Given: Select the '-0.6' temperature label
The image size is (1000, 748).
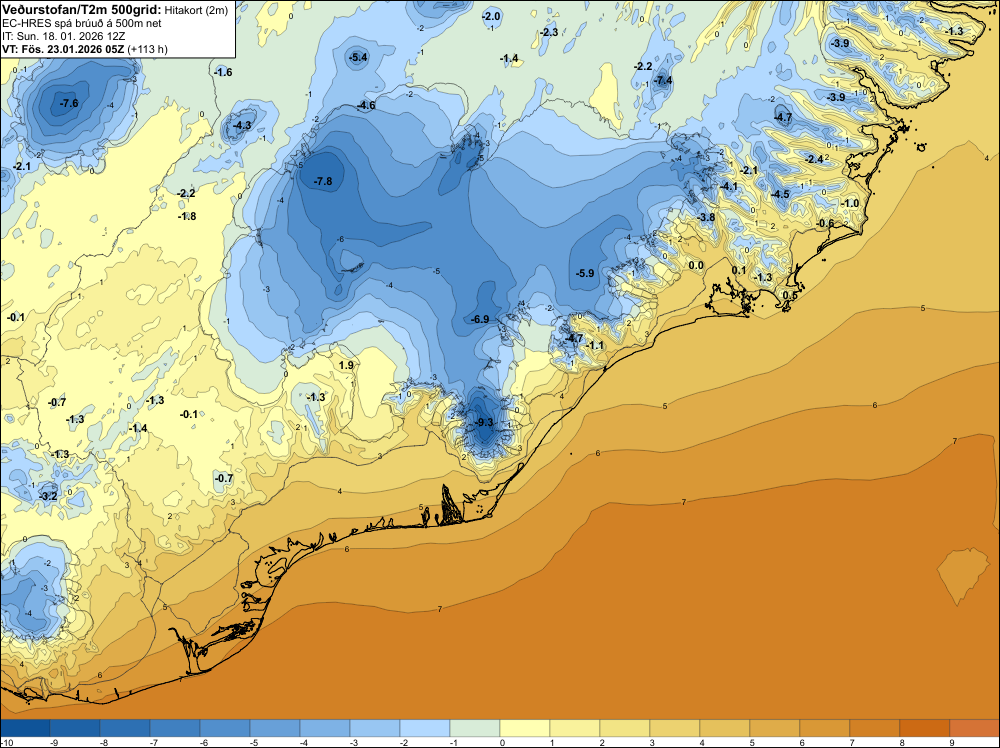Looking at the screenshot, I should pyautogui.click(x=825, y=223).
